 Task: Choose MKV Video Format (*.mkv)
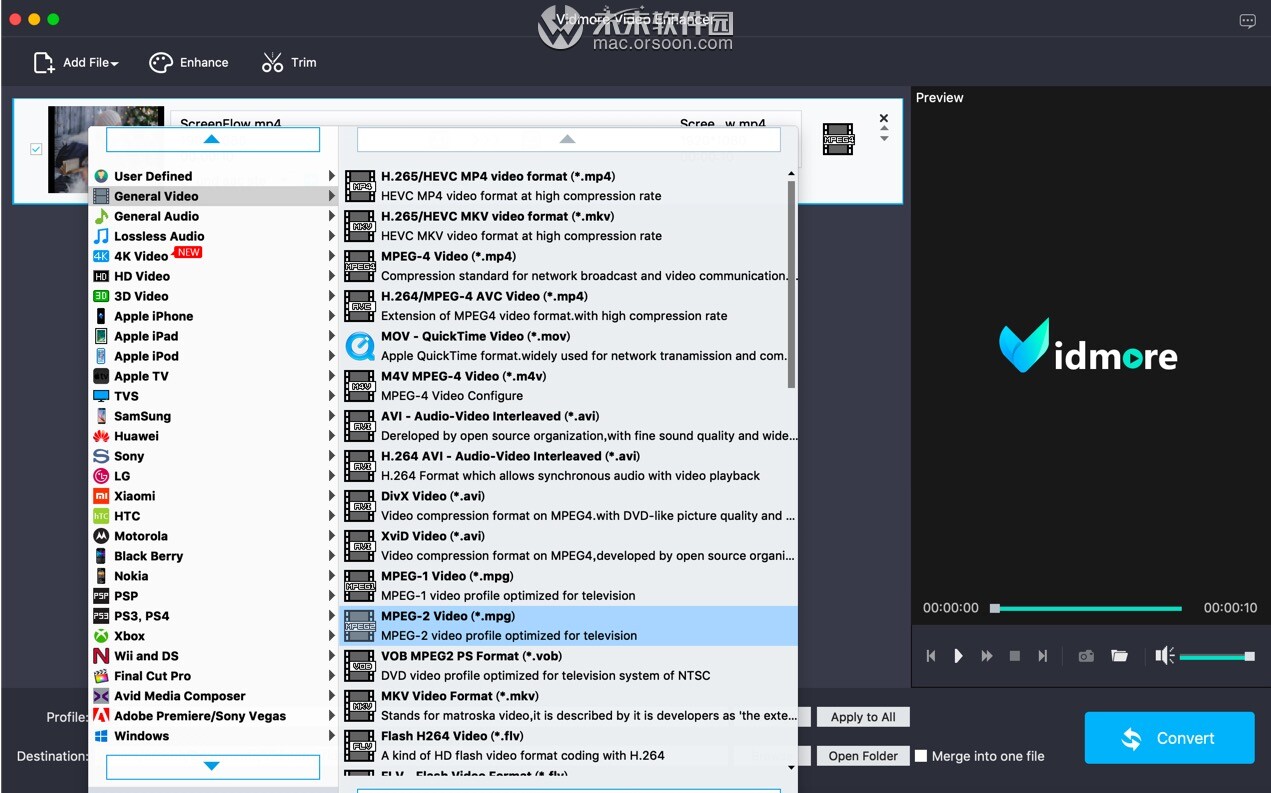click(568, 706)
